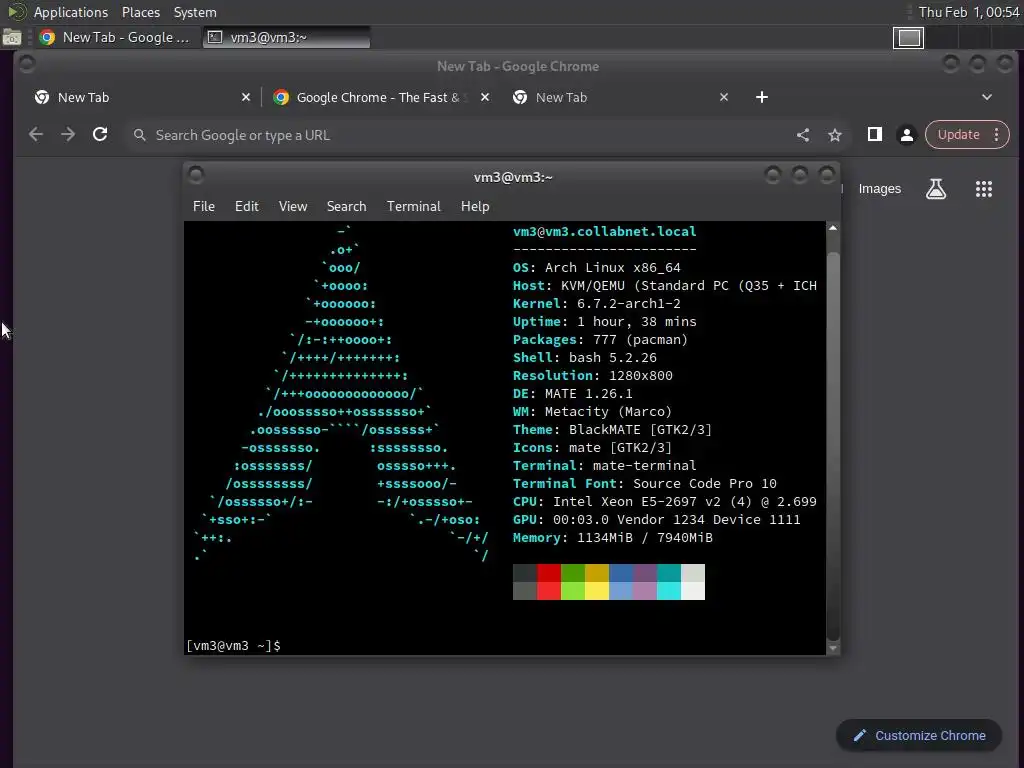Image resolution: width=1024 pixels, height=768 pixels.
Task: Bookmark this tab with the star icon
Action: click(835, 135)
